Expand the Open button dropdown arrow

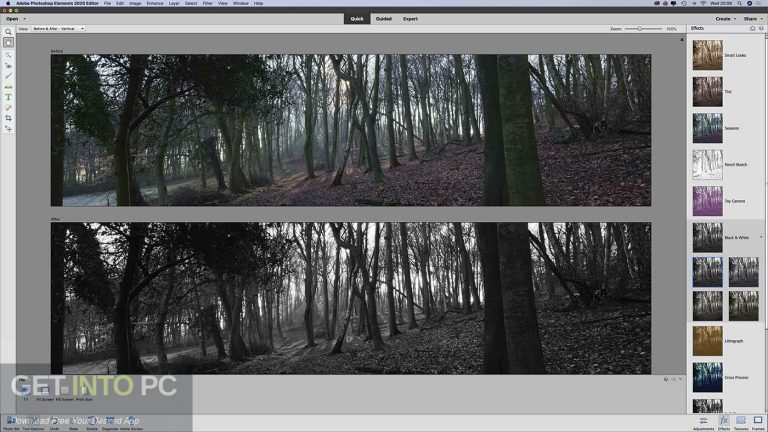[24, 19]
